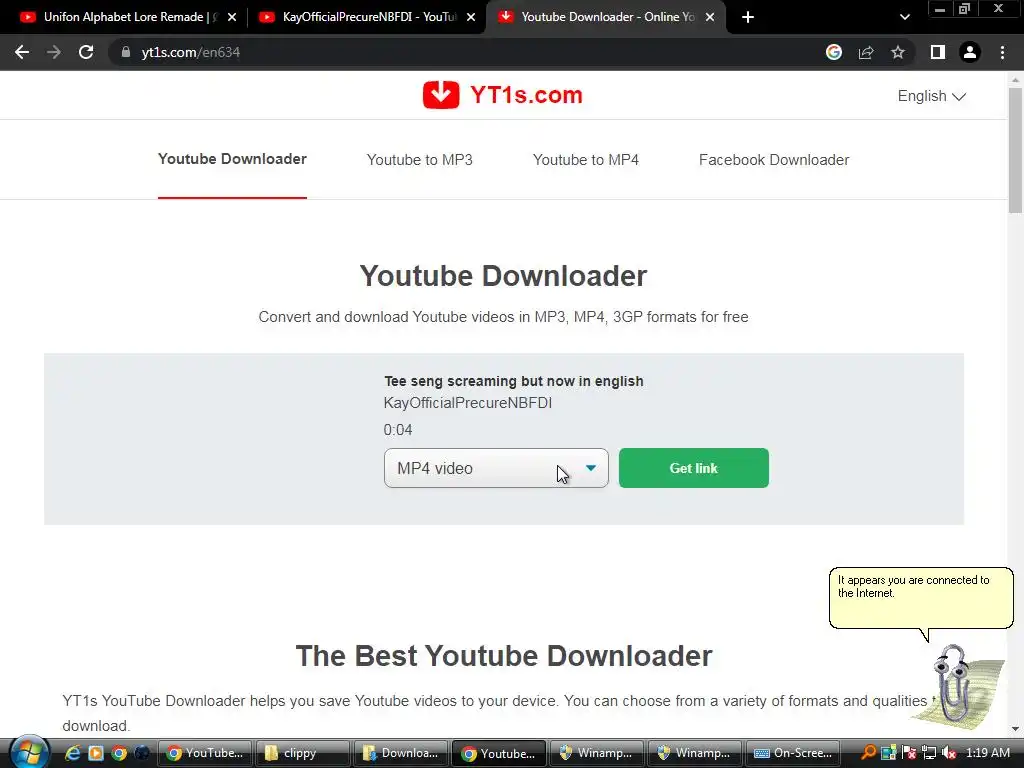This screenshot has height=768, width=1024.
Task: Open the Youtube to MP4 page
Action: (586, 159)
